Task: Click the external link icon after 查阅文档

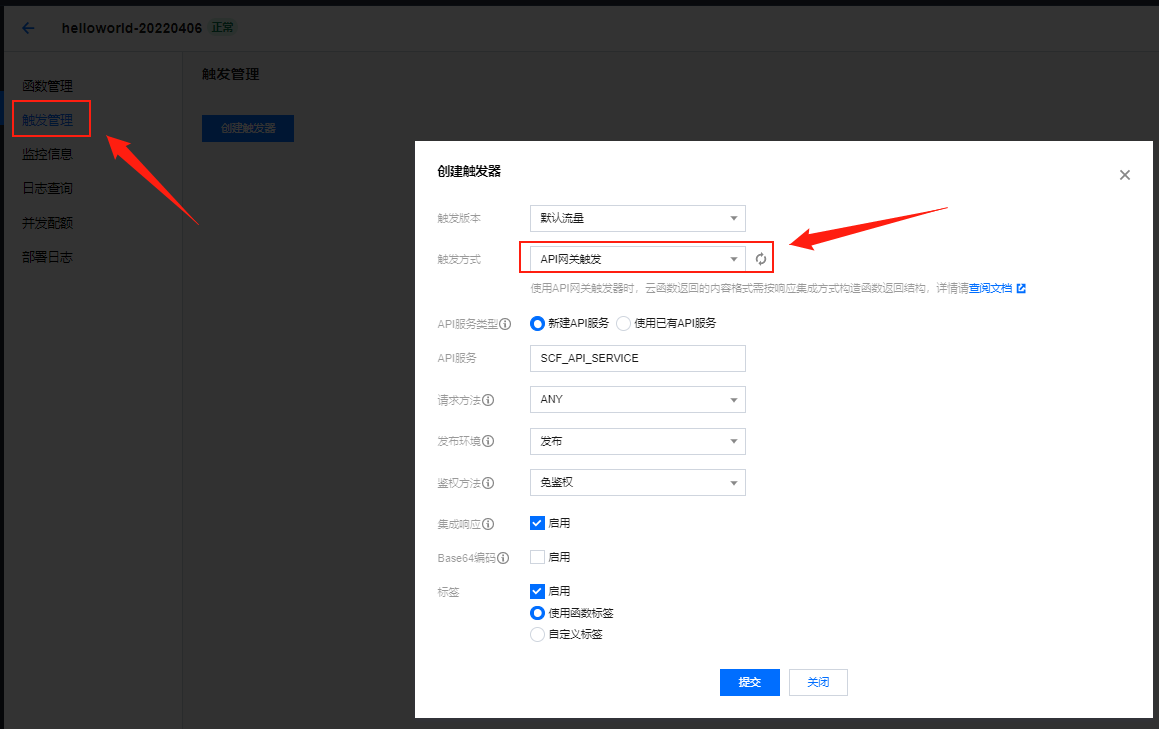Action: click(1022, 288)
